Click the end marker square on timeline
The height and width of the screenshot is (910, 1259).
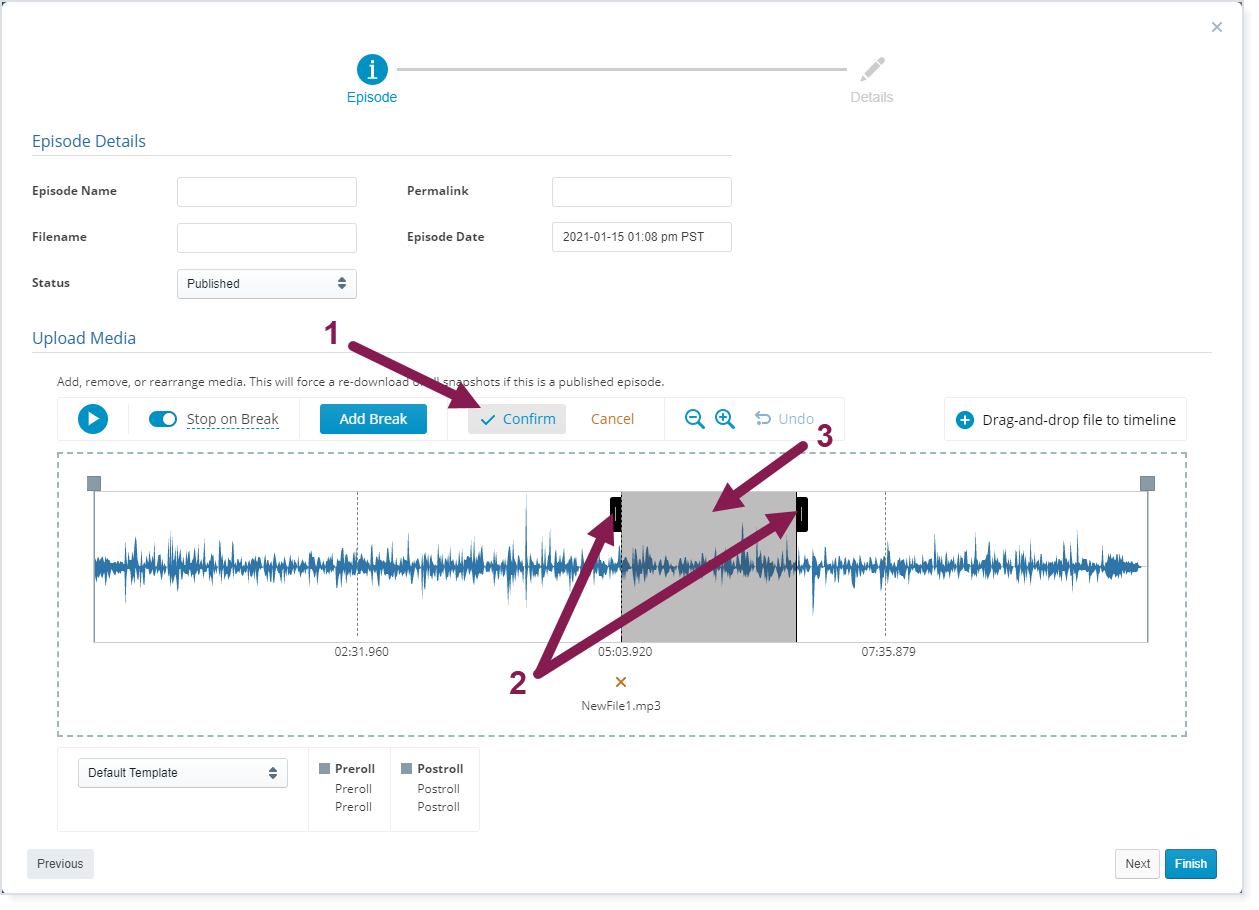tap(1148, 484)
